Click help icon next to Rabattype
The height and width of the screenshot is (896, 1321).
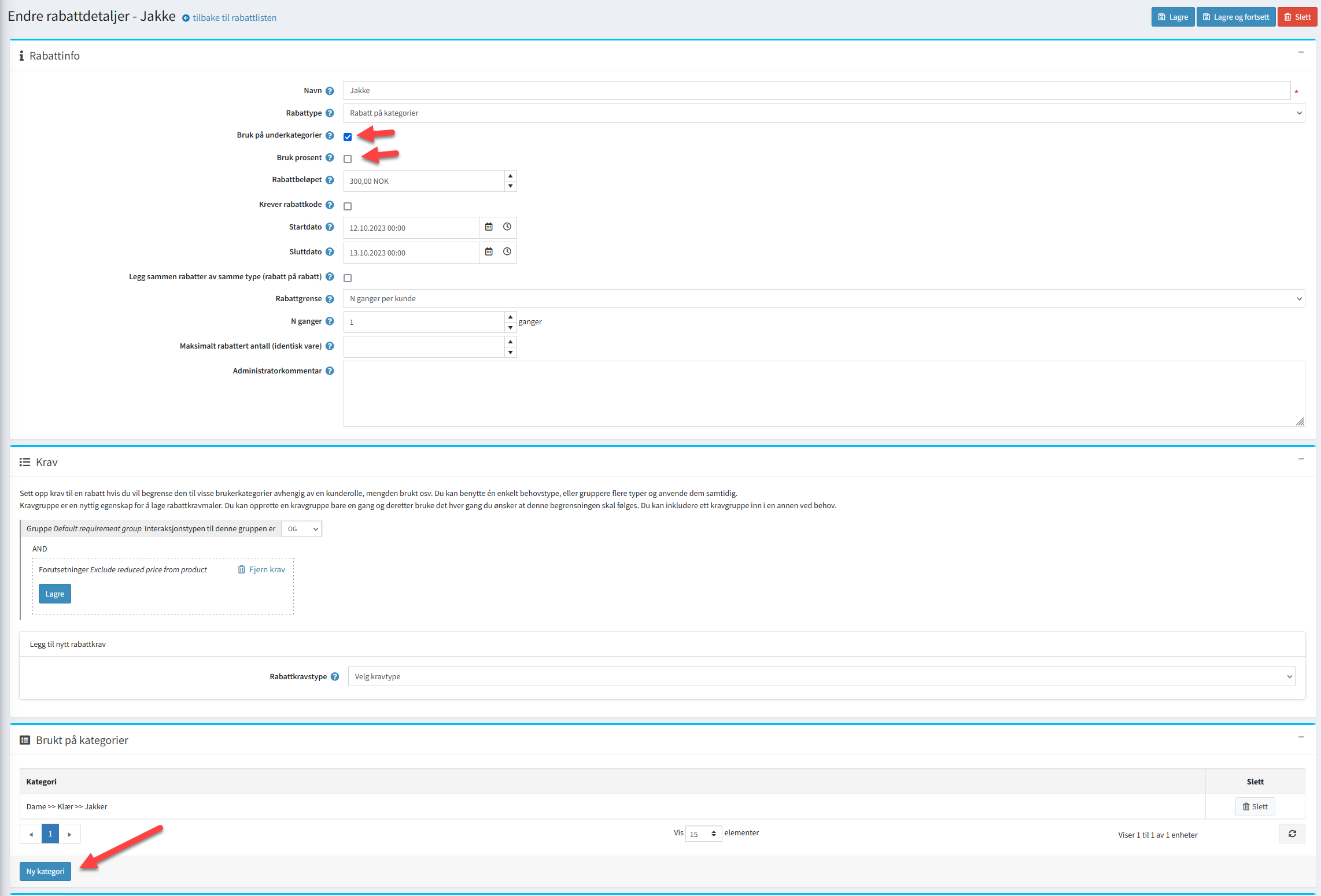(x=330, y=113)
